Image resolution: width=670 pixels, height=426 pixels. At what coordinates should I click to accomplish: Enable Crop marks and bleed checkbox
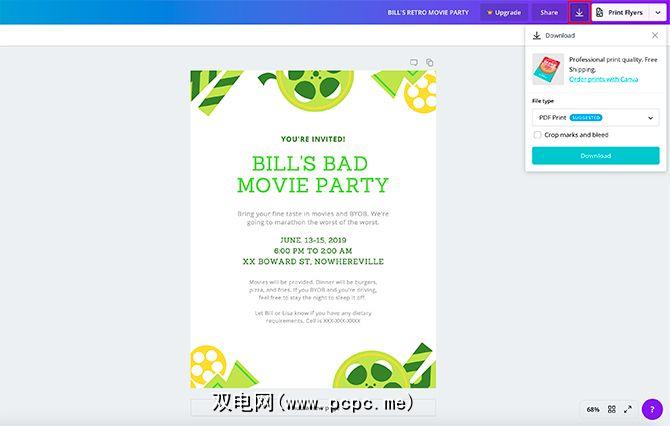[x=538, y=135]
